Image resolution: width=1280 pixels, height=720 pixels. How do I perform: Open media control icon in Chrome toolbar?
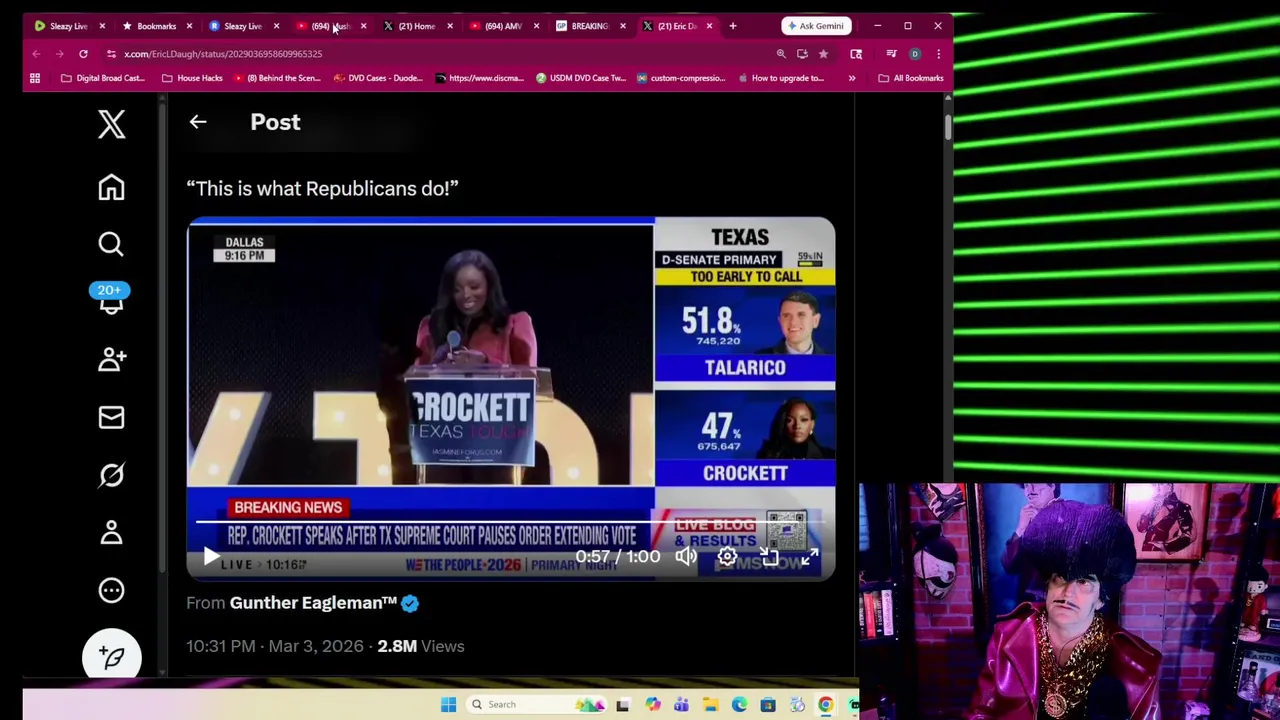(x=891, y=54)
